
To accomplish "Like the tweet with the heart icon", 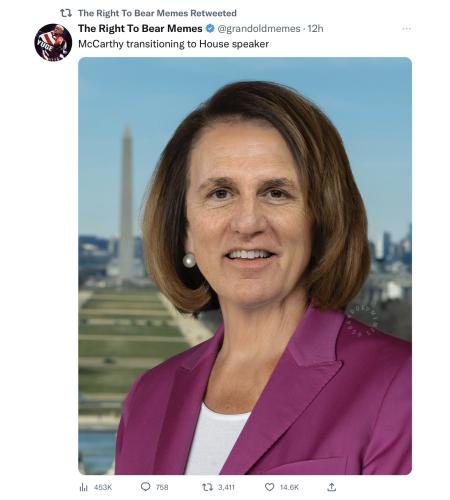I will point(269,487).
